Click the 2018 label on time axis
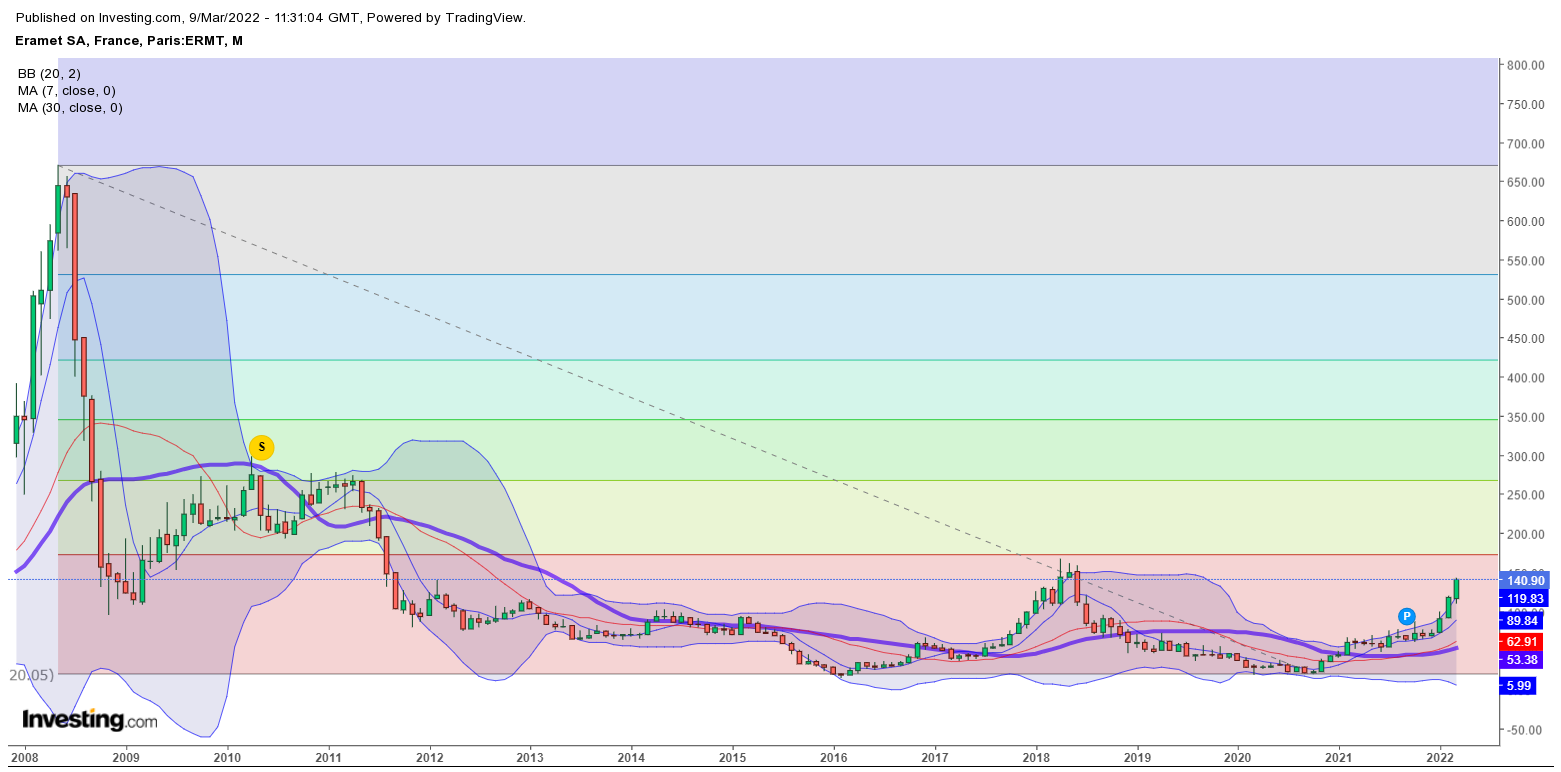Image resolution: width=1561 pixels, height=772 pixels. point(1036,756)
